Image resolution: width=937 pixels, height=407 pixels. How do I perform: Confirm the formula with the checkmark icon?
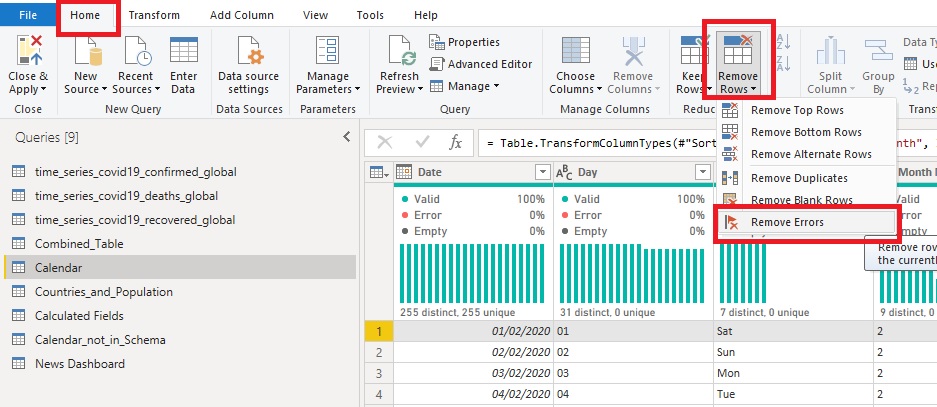point(422,142)
